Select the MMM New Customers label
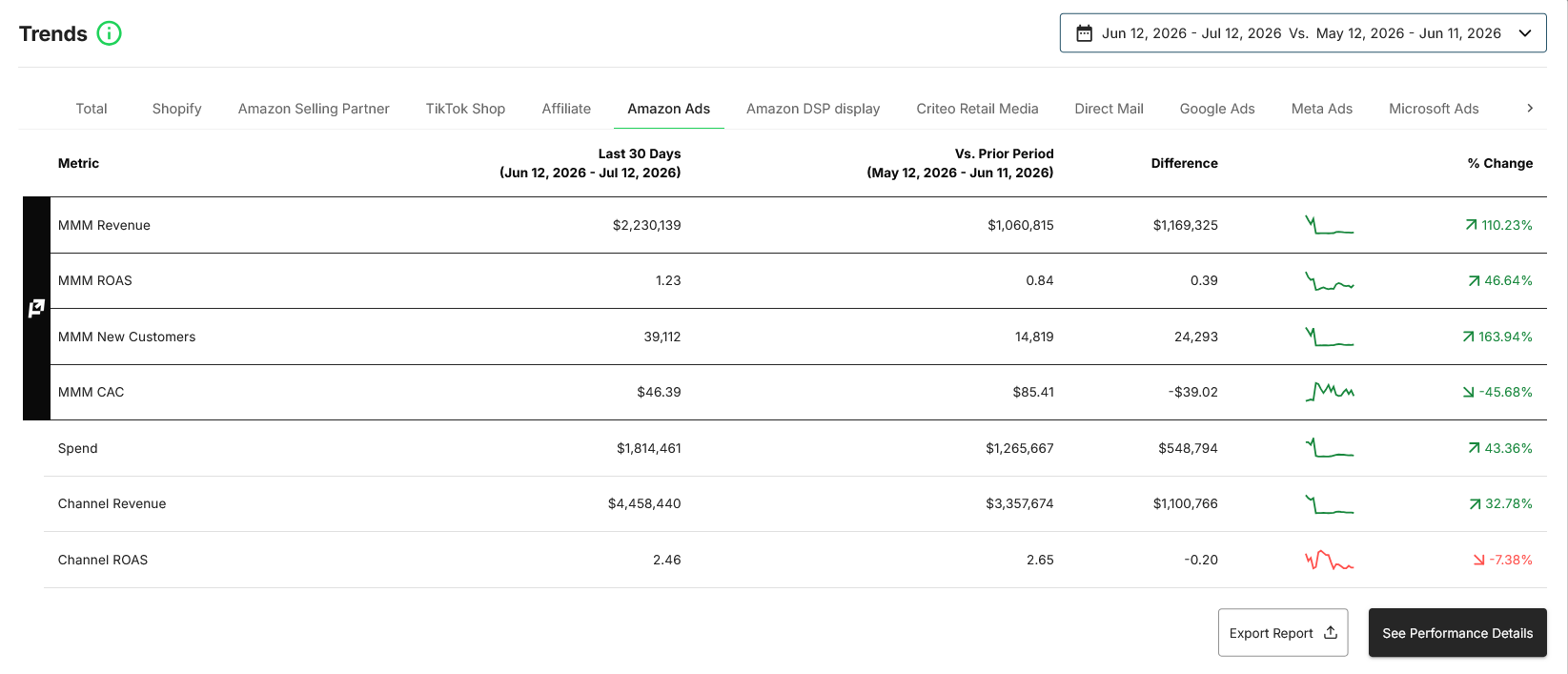 (127, 337)
